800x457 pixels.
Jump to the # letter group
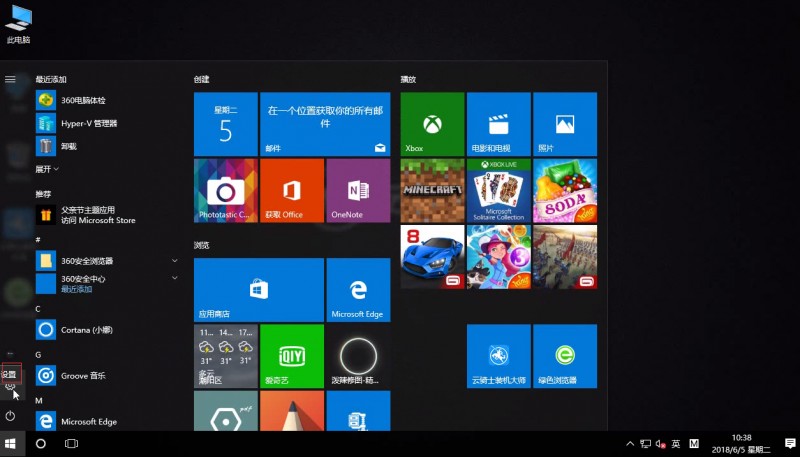click(38, 239)
